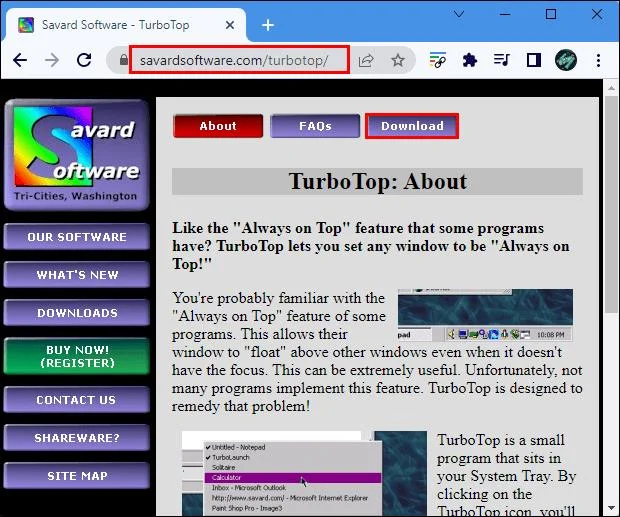Open the About tab button

click(218, 126)
